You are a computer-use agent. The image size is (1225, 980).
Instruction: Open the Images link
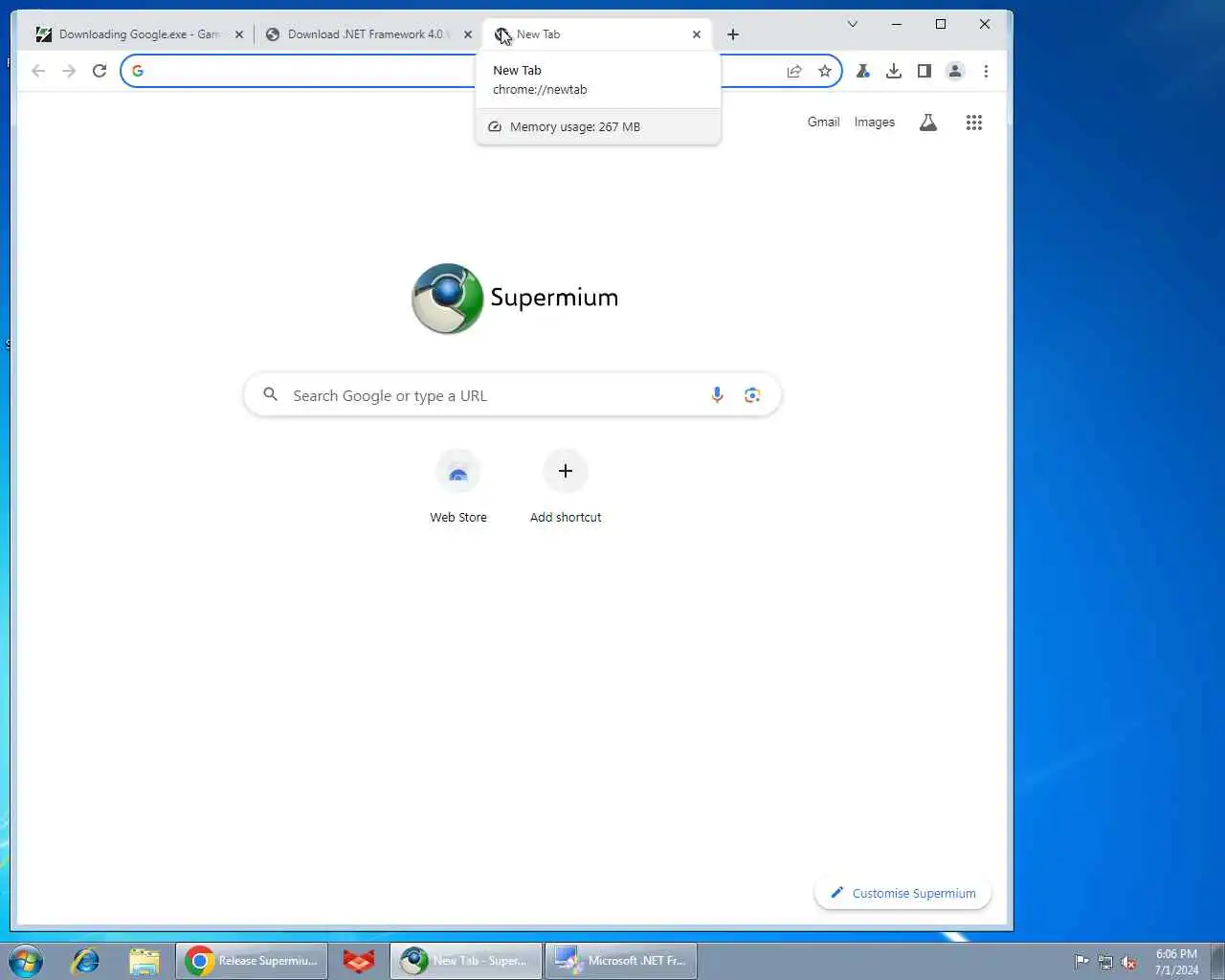(875, 122)
